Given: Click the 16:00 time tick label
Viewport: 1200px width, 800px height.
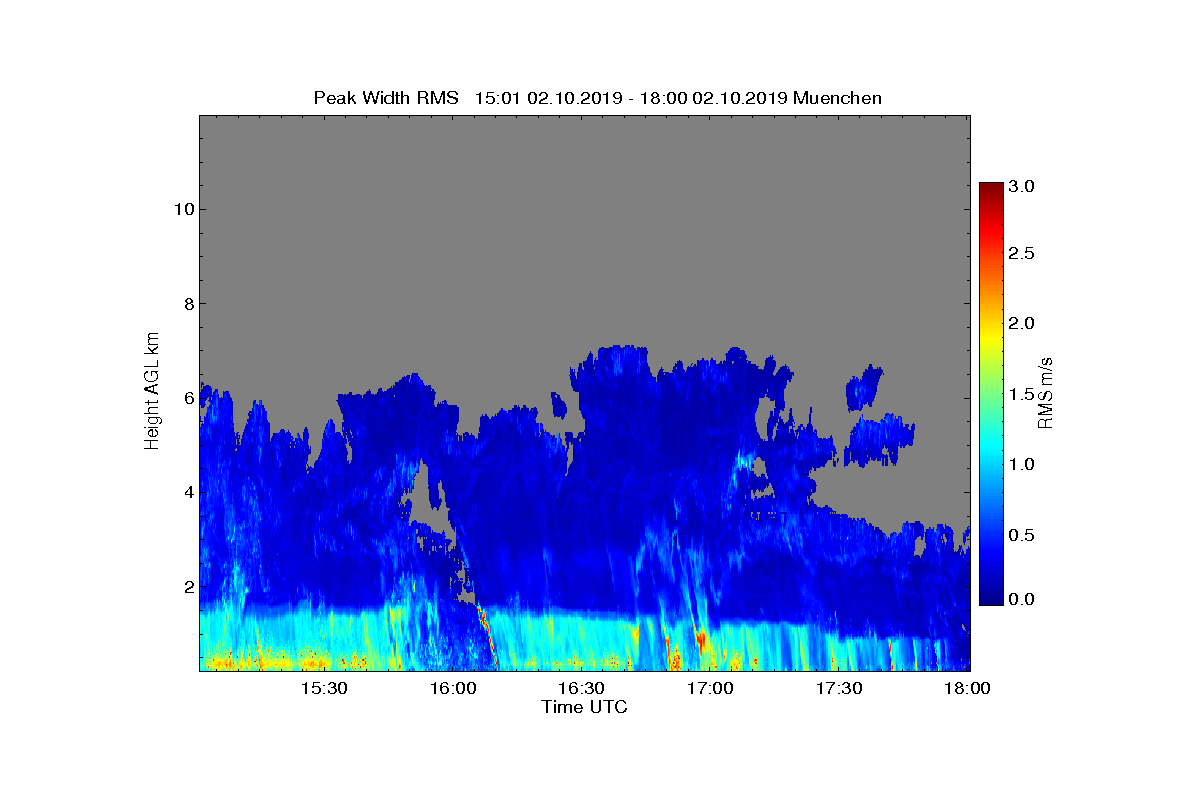Looking at the screenshot, I should pos(453,688).
